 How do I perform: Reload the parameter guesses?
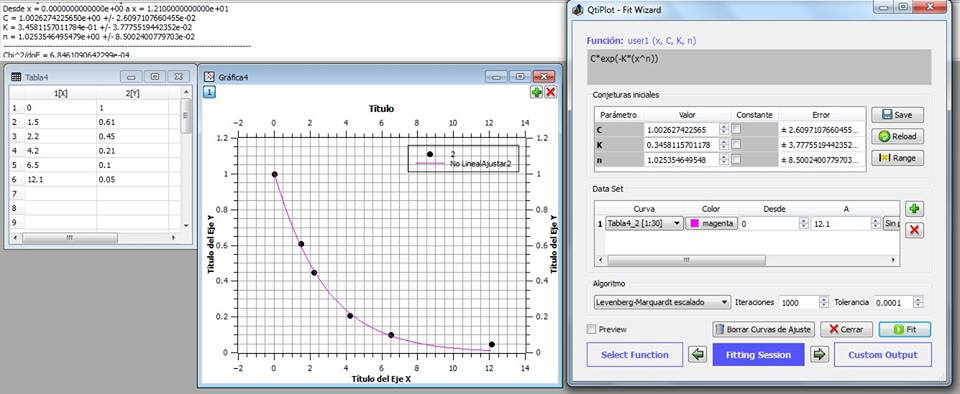pyautogui.click(x=898, y=136)
